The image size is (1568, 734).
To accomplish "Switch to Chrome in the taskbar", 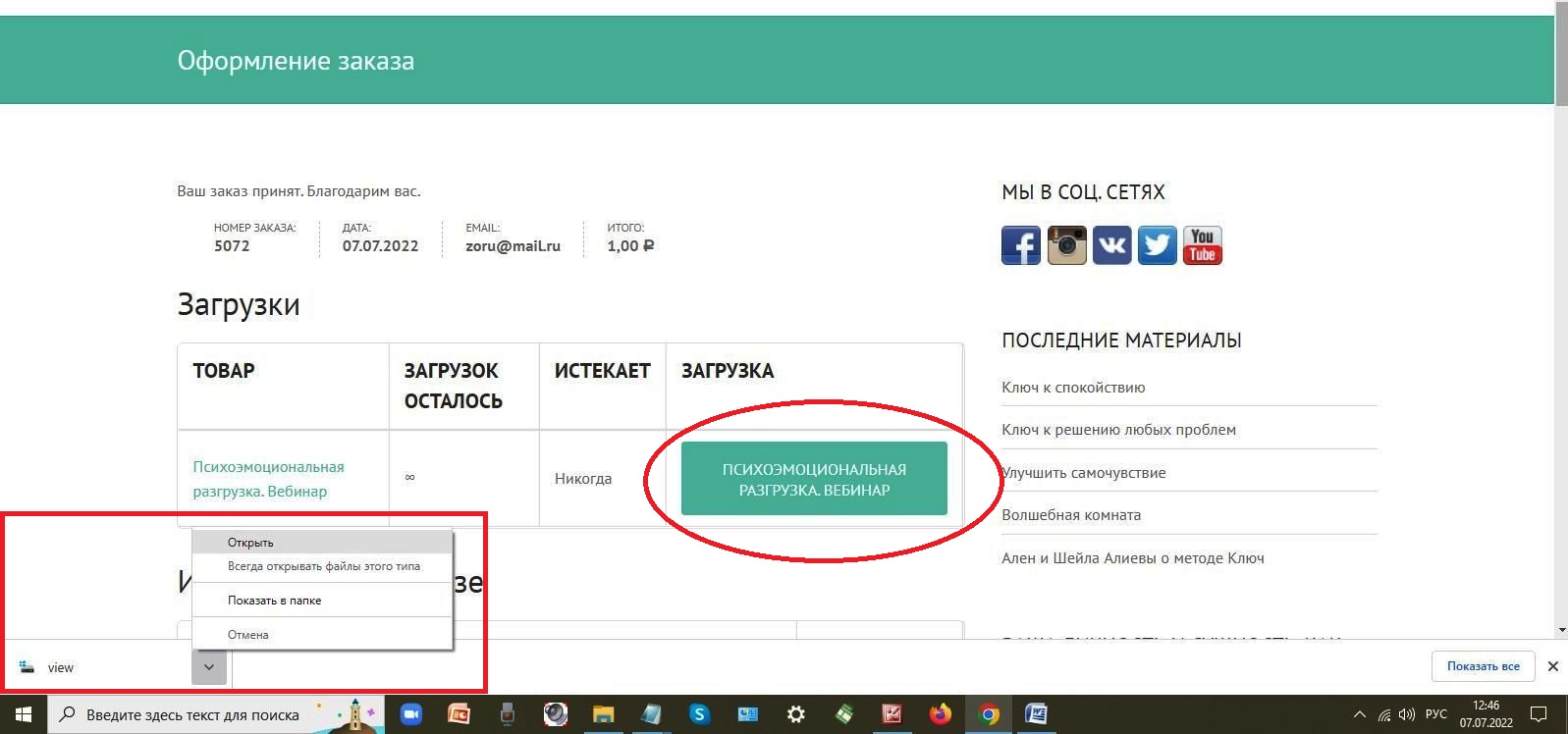I will (989, 714).
